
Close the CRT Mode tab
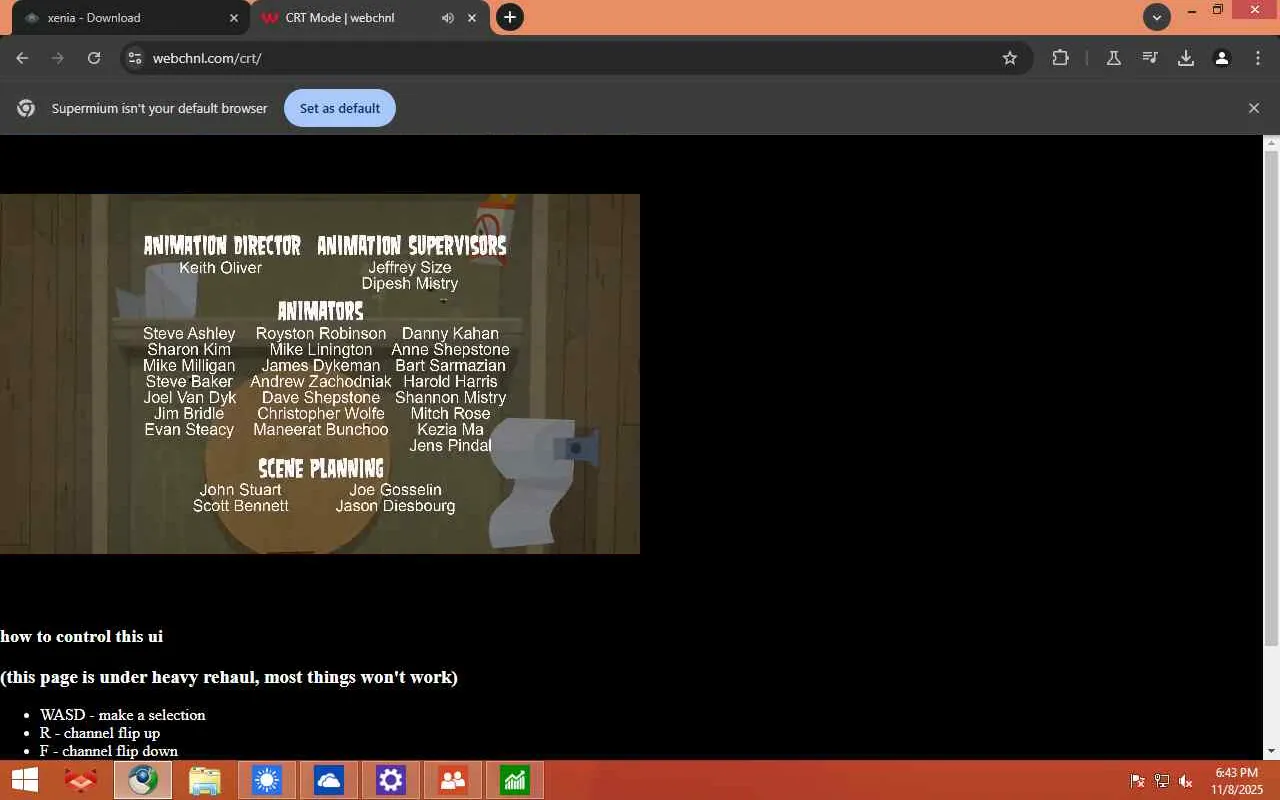pyautogui.click(x=472, y=18)
